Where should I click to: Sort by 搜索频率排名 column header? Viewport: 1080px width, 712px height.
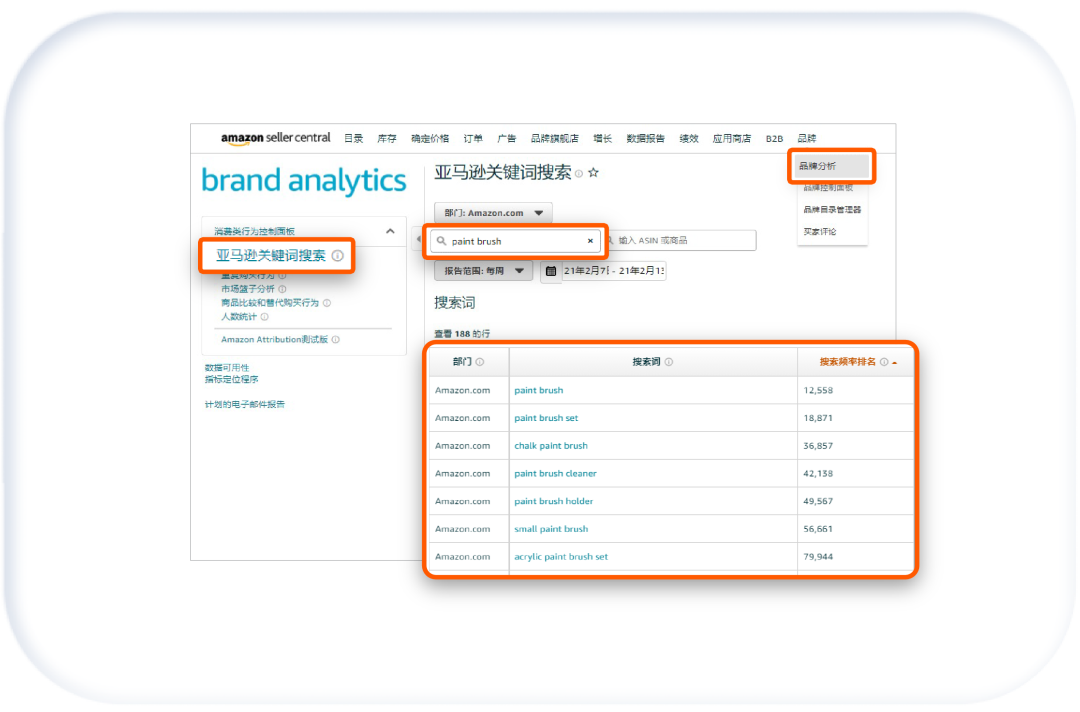click(847, 362)
